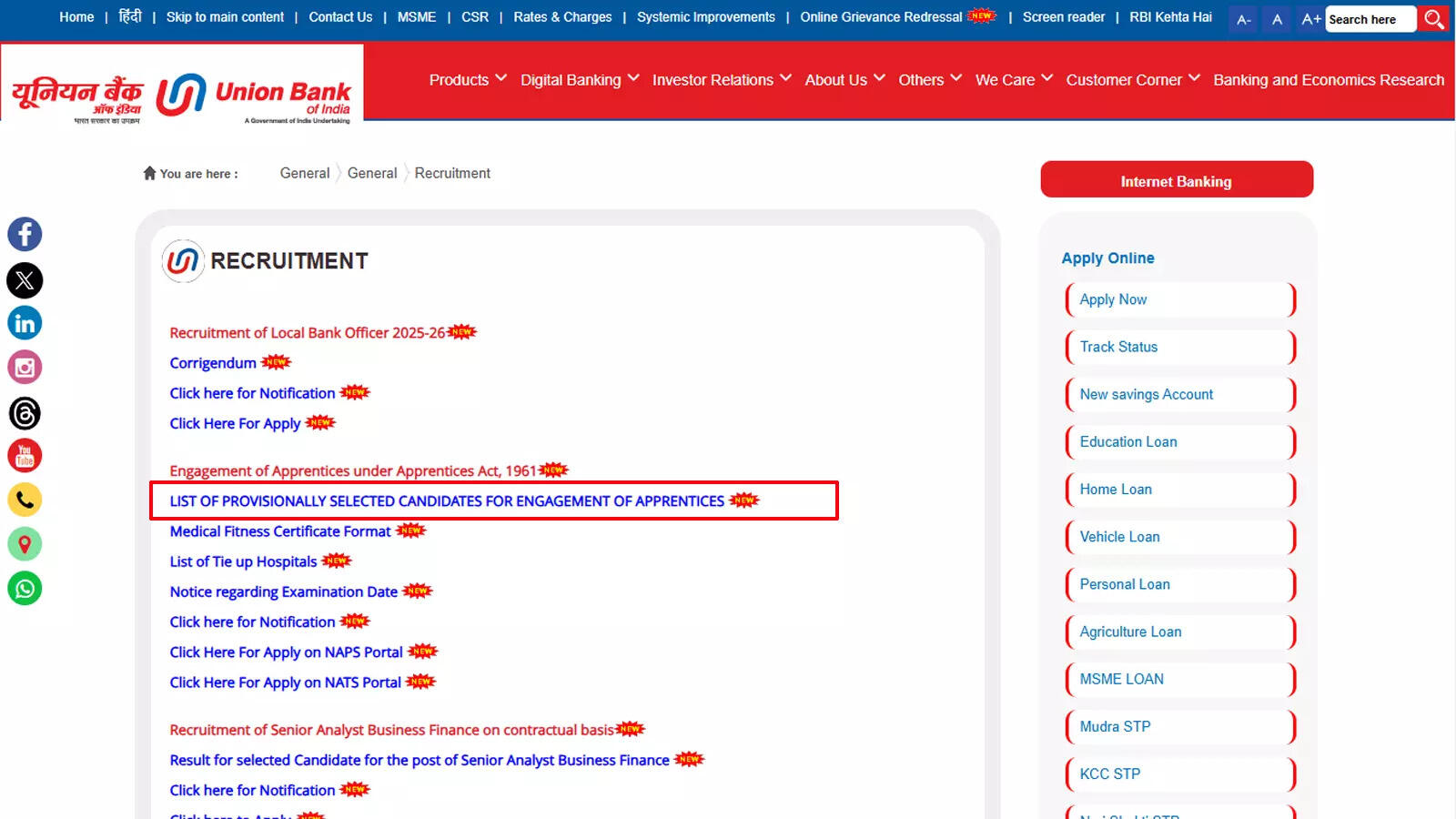Select Contact Us in the top menu
Image resolution: width=1456 pixels, height=819 pixels.
point(340,16)
